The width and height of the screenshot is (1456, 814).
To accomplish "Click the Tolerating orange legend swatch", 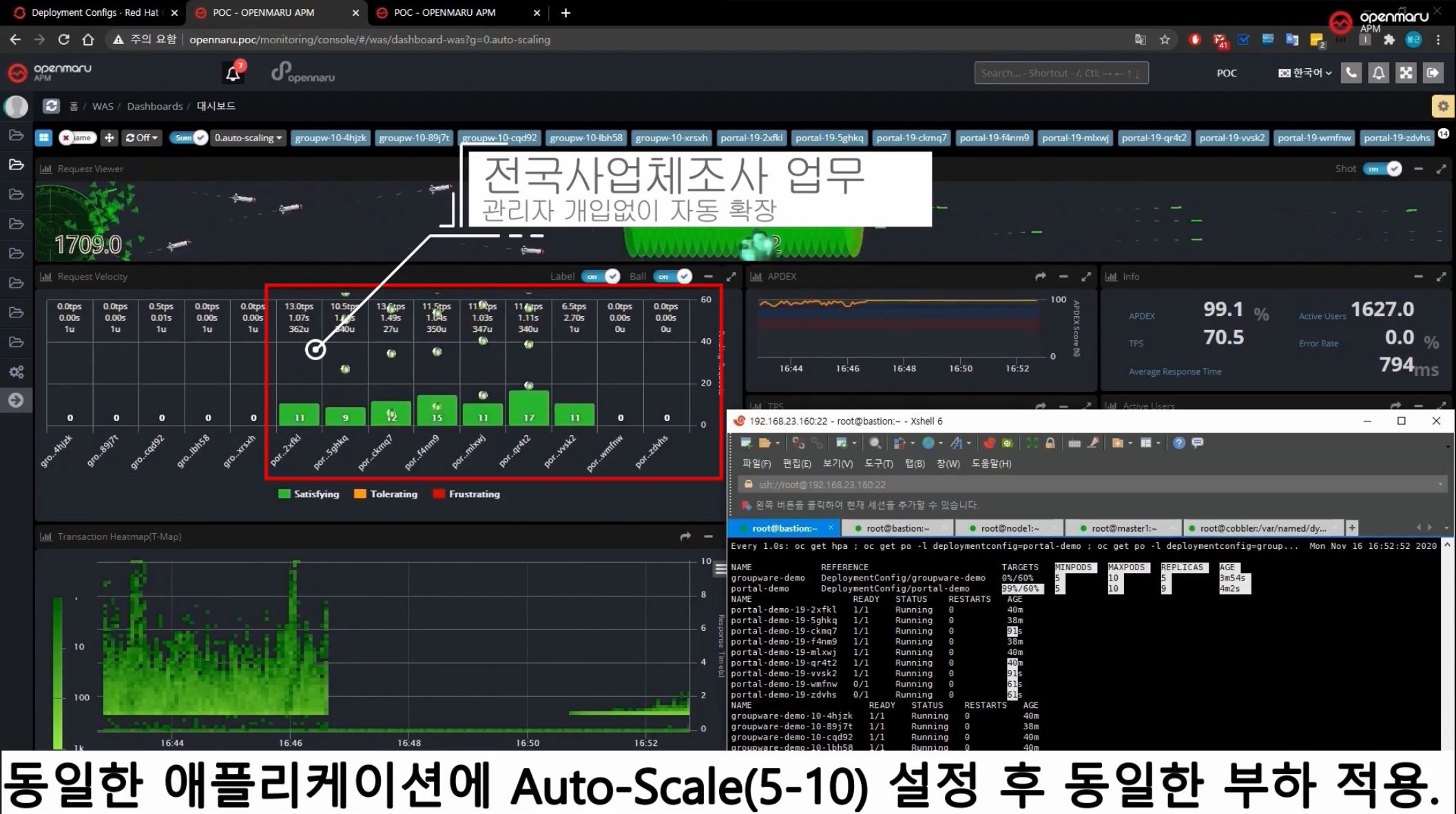I will [x=360, y=494].
